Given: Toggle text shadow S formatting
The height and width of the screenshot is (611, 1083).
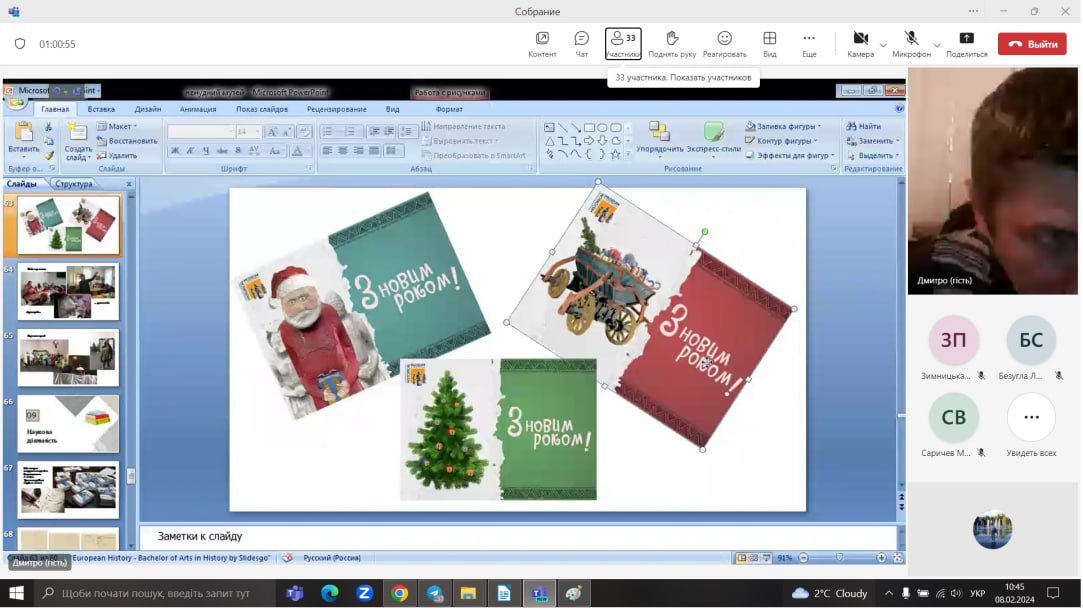Looking at the screenshot, I should (x=238, y=151).
